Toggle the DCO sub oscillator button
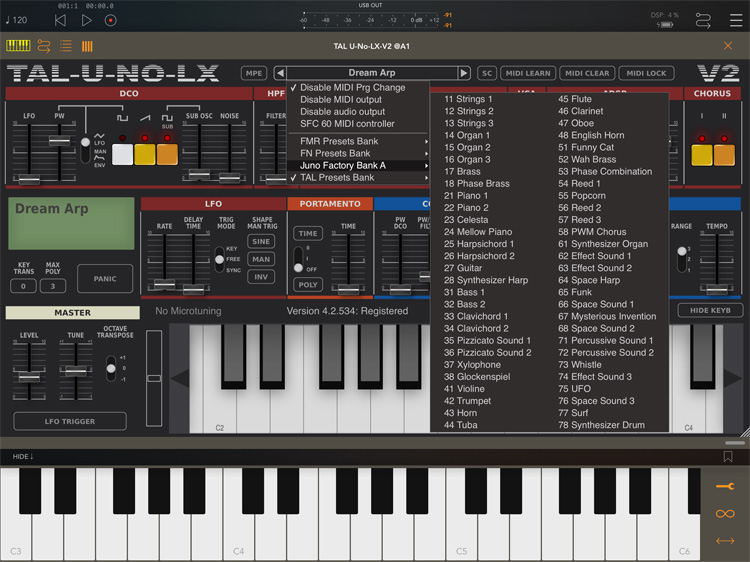The height and width of the screenshot is (562, 750). tap(167, 154)
